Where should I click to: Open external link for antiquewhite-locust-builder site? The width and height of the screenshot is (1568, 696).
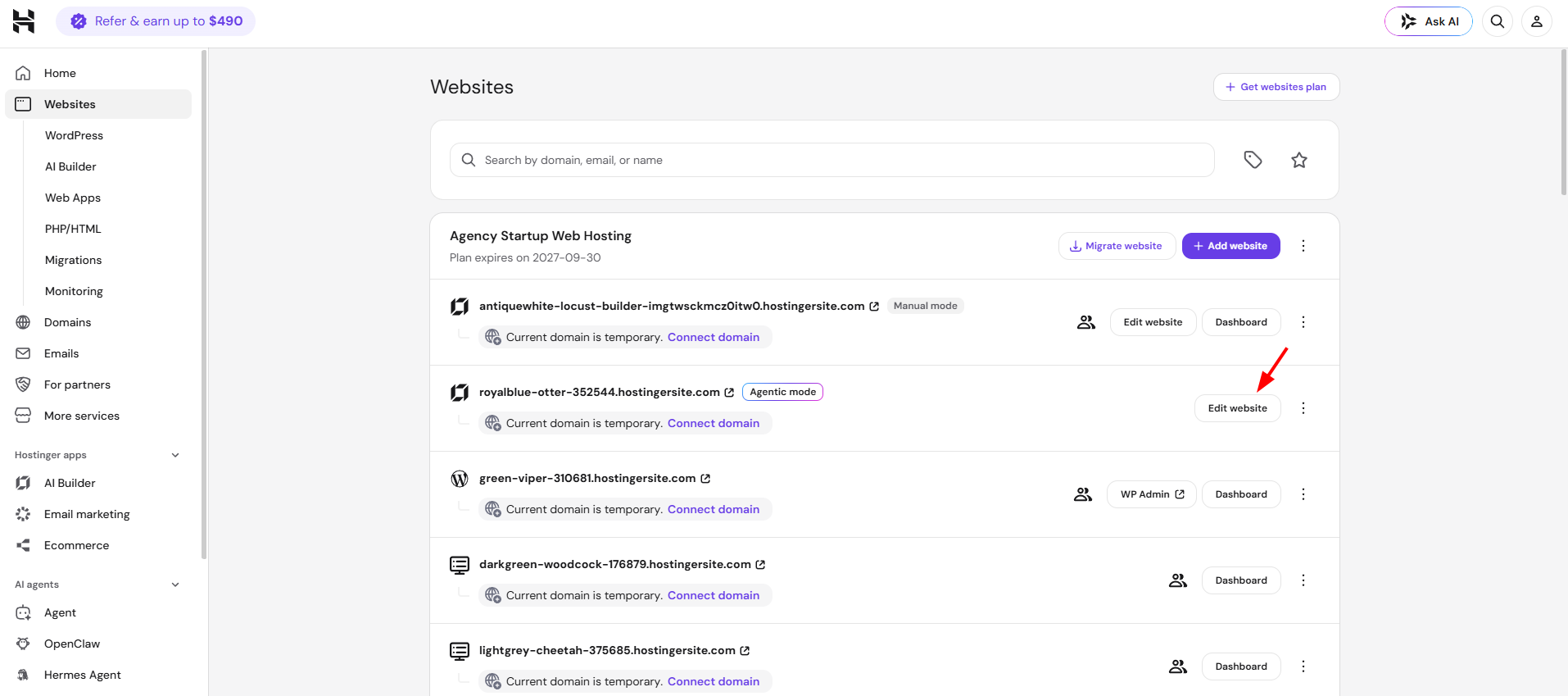pos(874,307)
